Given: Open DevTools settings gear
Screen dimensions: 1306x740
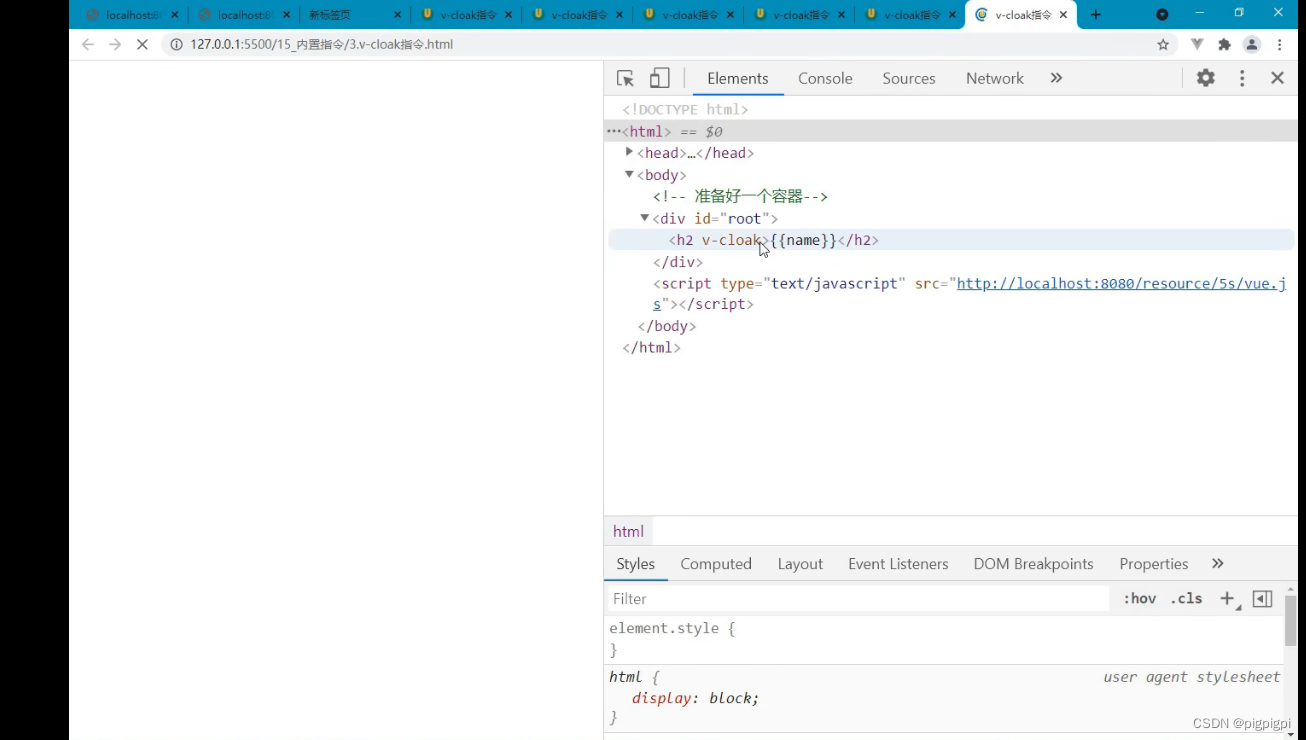Looking at the screenshot, I should click(1206, 78).
